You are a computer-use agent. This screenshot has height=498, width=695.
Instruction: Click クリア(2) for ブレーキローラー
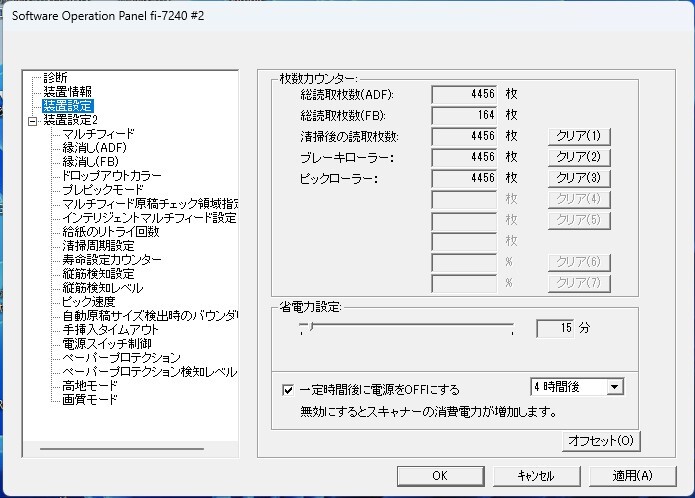[x=579, y=157]
